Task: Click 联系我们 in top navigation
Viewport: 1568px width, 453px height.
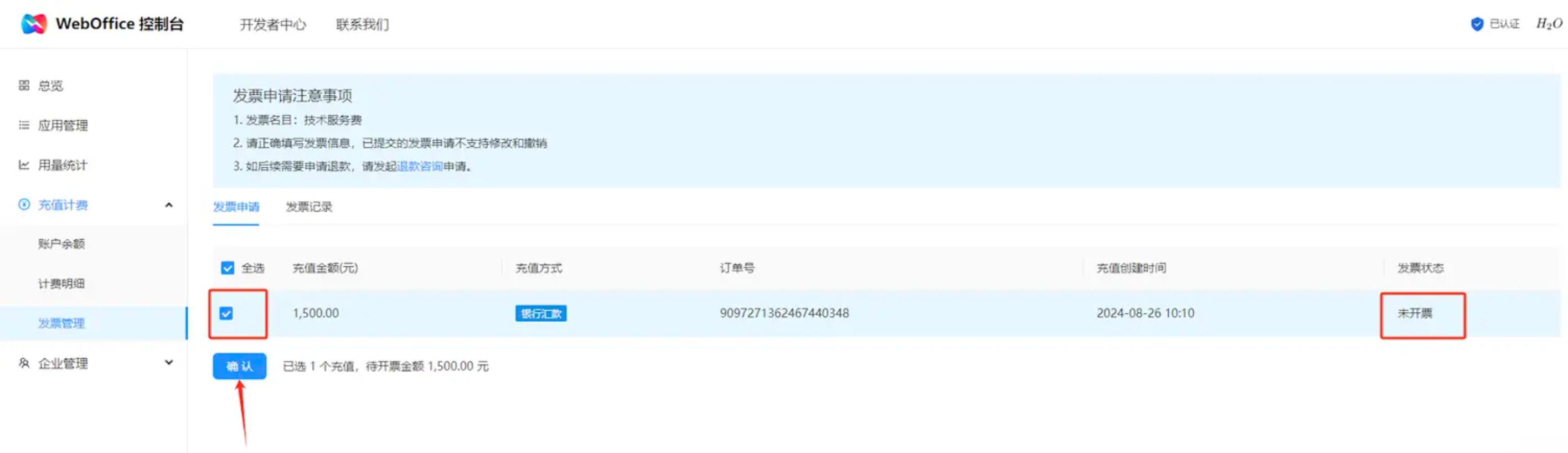Action: coord(362,24)
